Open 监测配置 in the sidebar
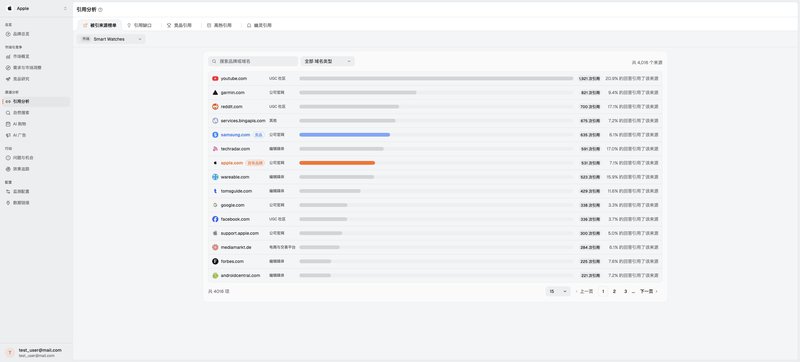Screen dimensions: 800x362 tap(36, 191)
